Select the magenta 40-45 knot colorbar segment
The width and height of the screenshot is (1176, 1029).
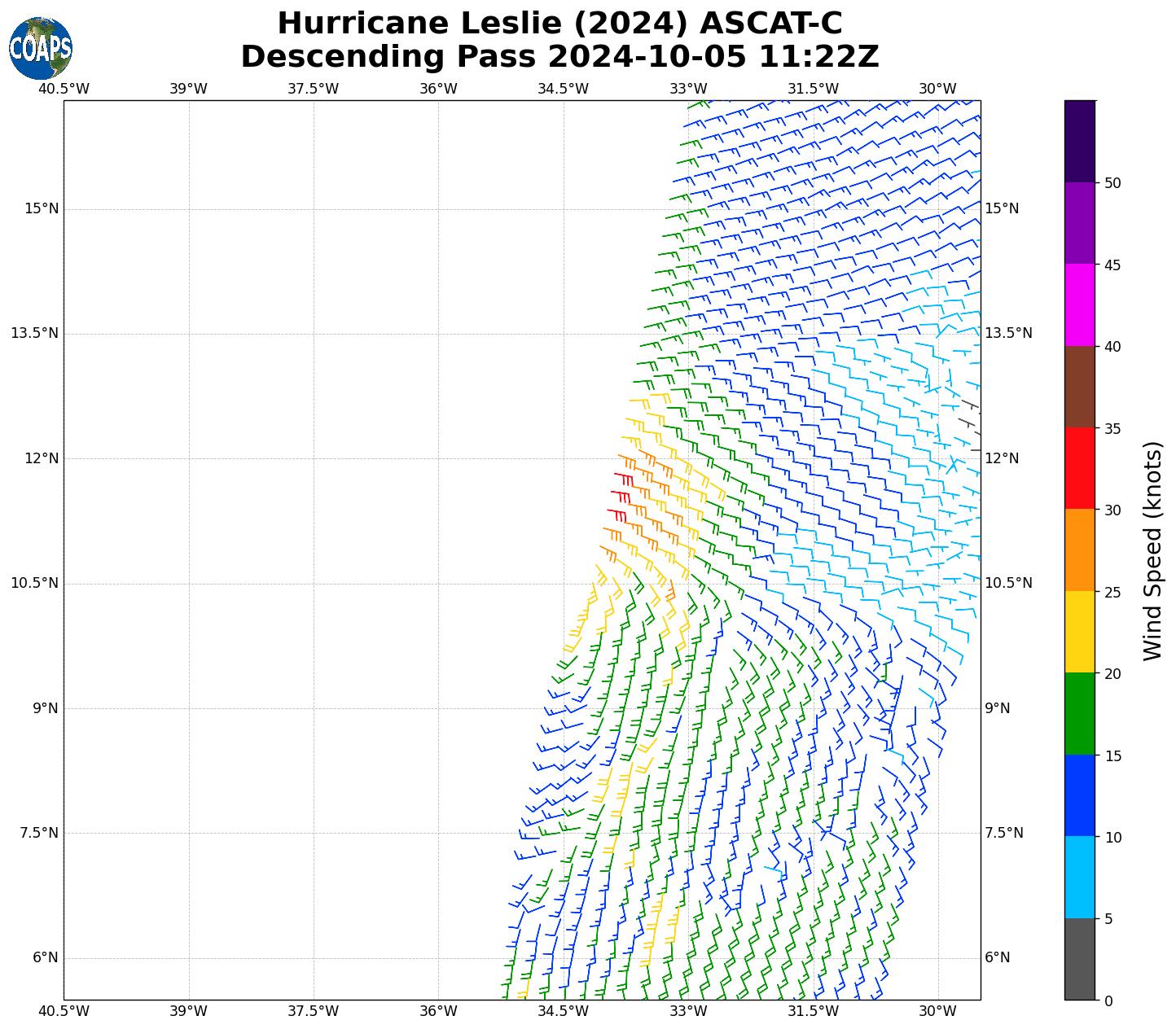point(1080,304)
